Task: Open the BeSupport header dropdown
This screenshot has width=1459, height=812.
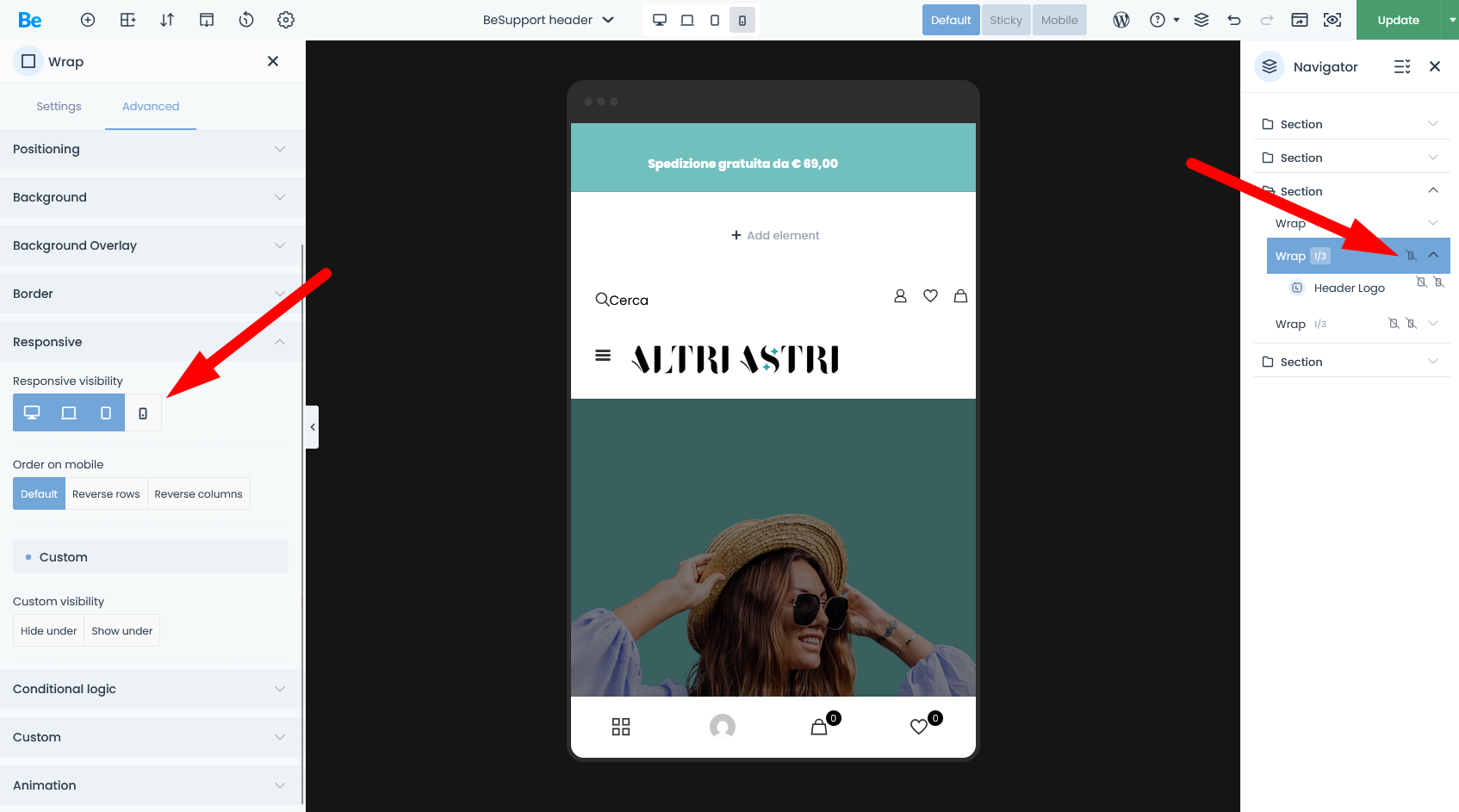Action: (548, 20)
